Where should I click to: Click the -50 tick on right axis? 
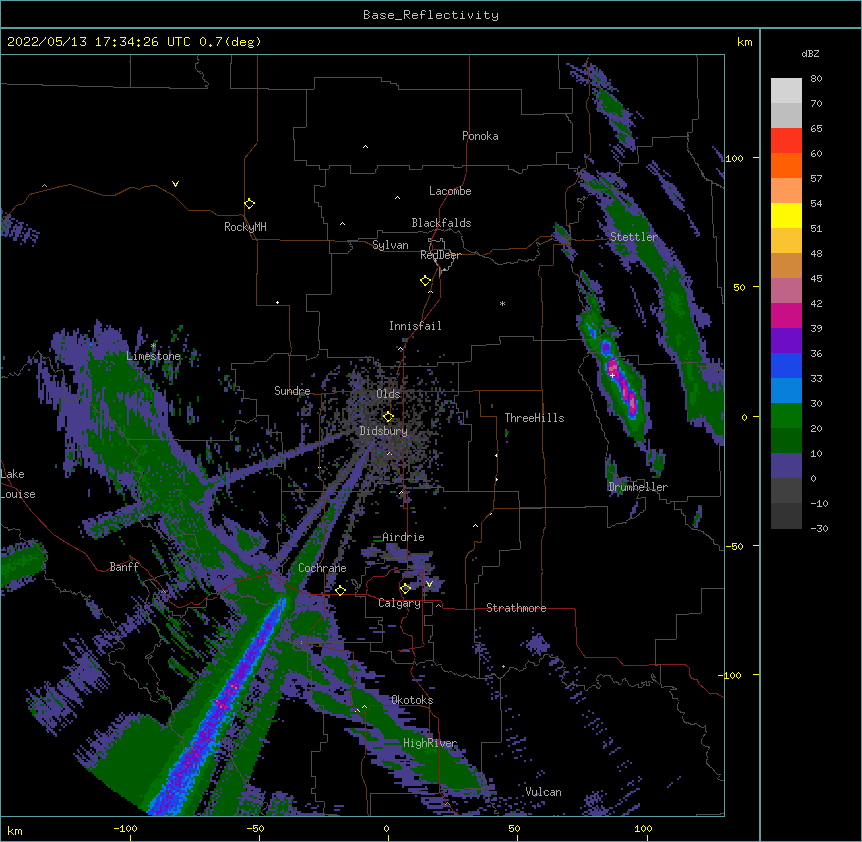734,546
